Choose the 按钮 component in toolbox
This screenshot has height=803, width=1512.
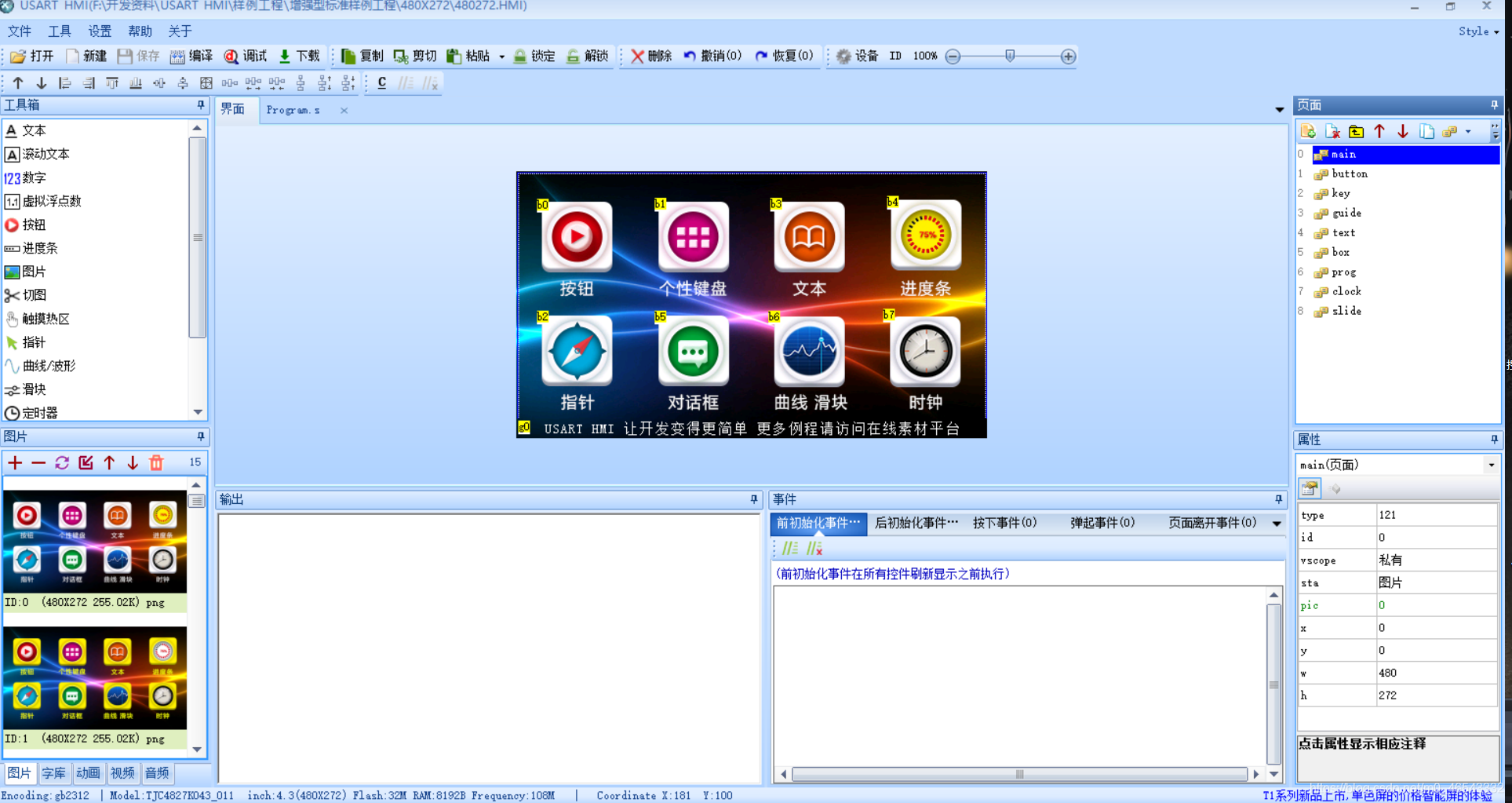[26, 224]
